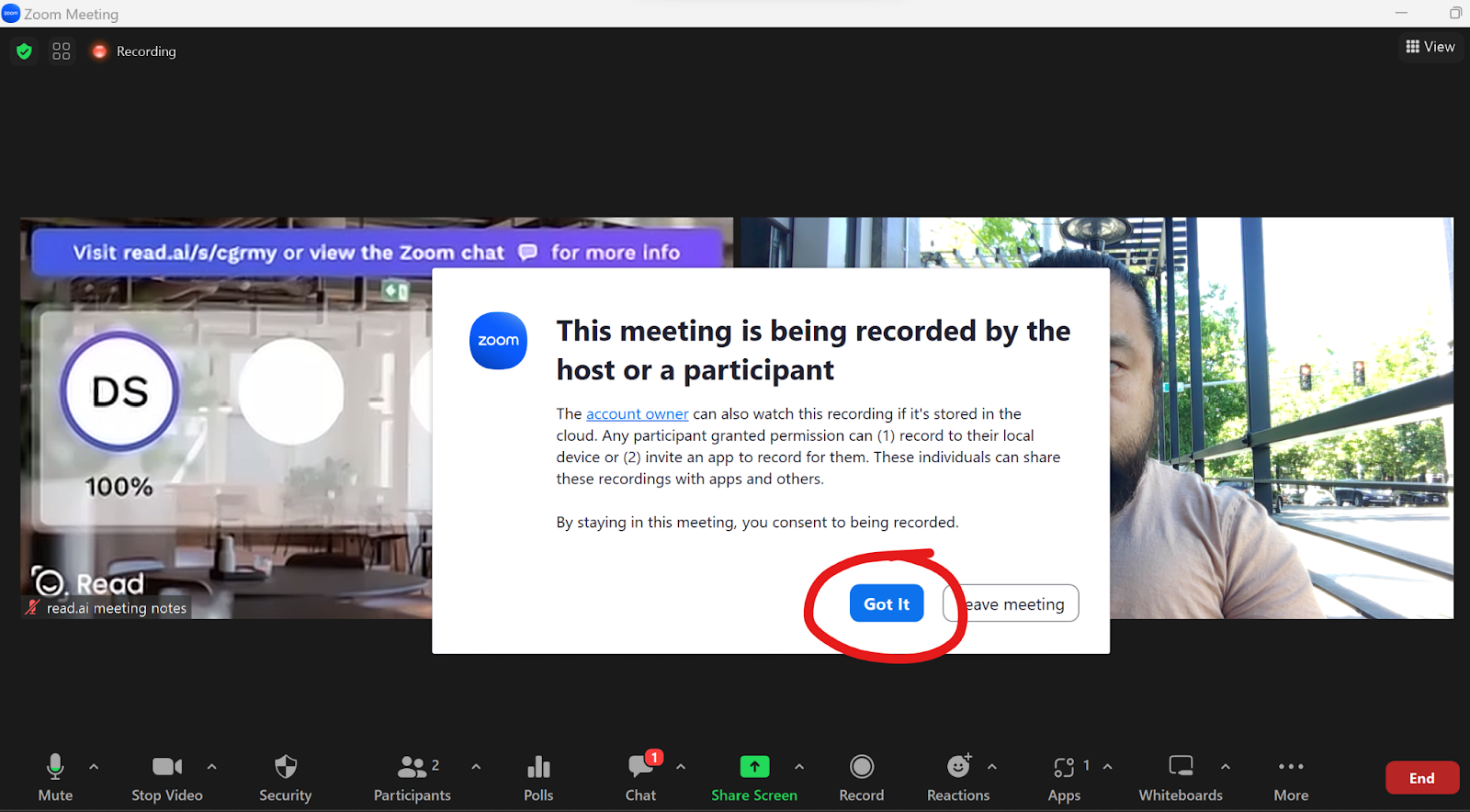This screenshot has height=812, width=1470.
Task: Expand Reactions options arrow
Action: [992, 766]
